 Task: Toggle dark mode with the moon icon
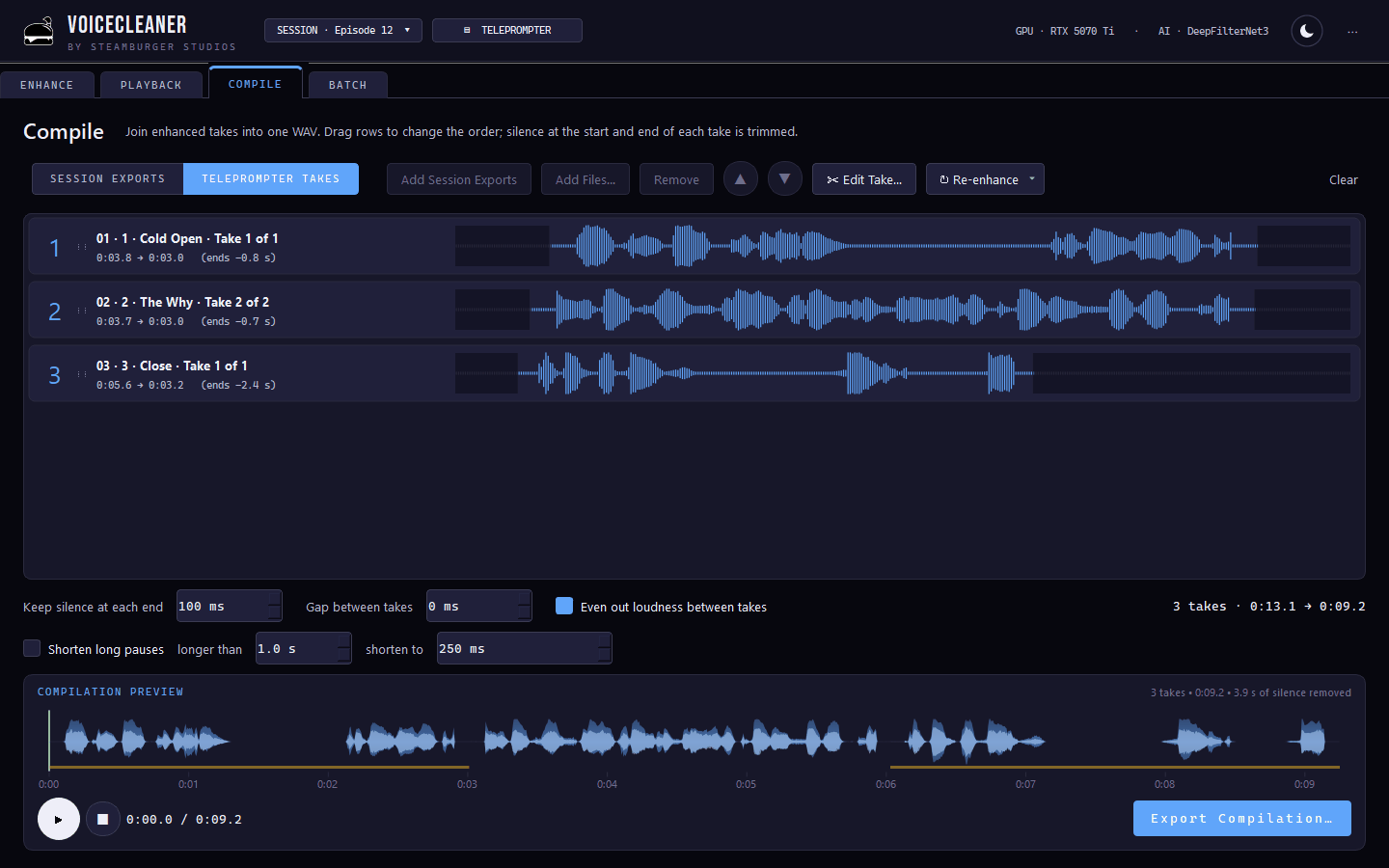1307,31
